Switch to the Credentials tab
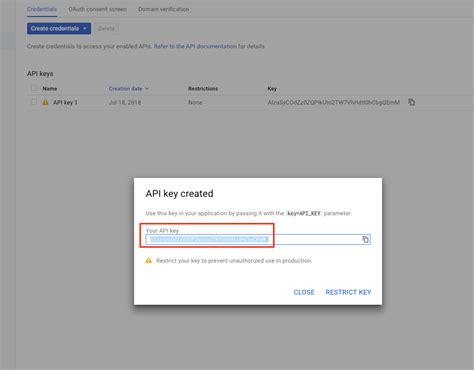This screenshot has height=370, width=474. [x=42, y=9]
